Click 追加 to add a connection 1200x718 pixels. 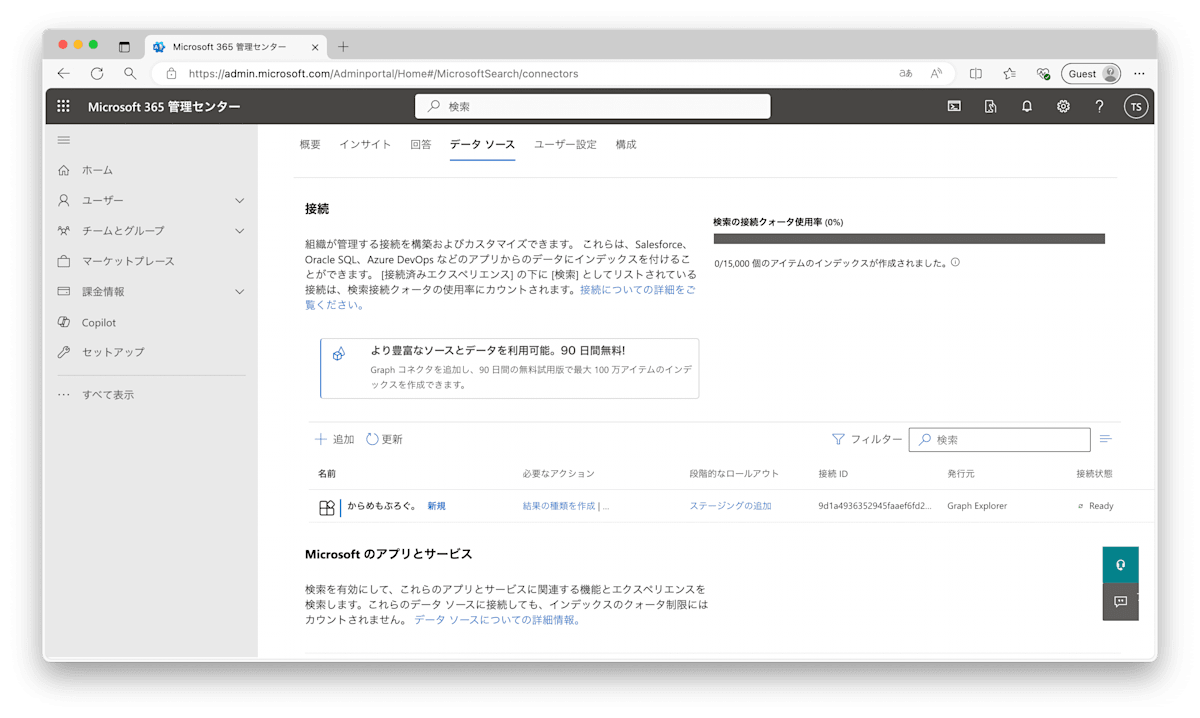(334, 439)
